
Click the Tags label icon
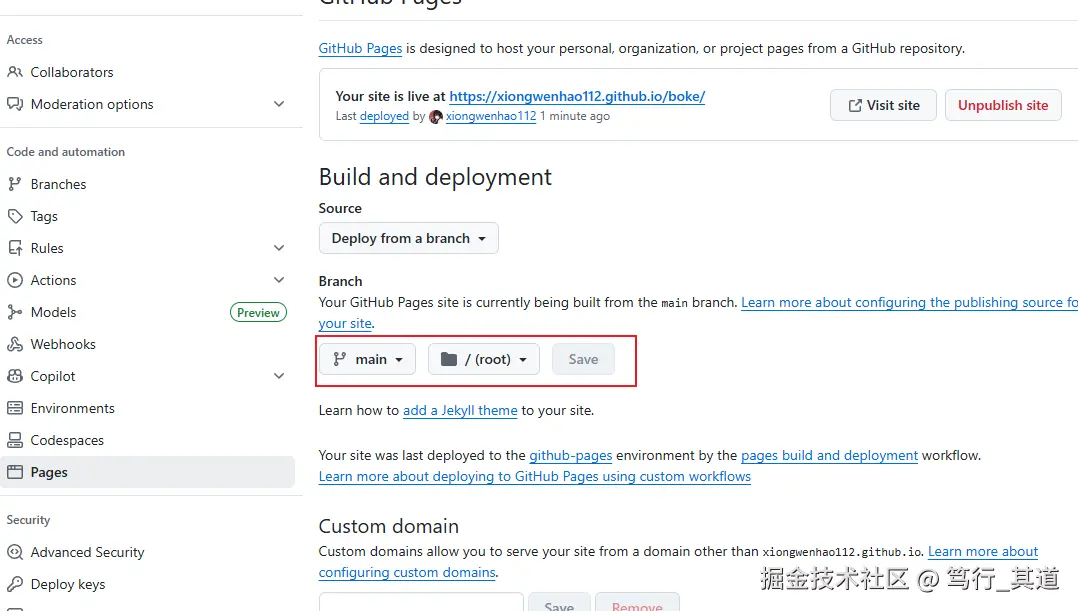(x=15, y=216)
